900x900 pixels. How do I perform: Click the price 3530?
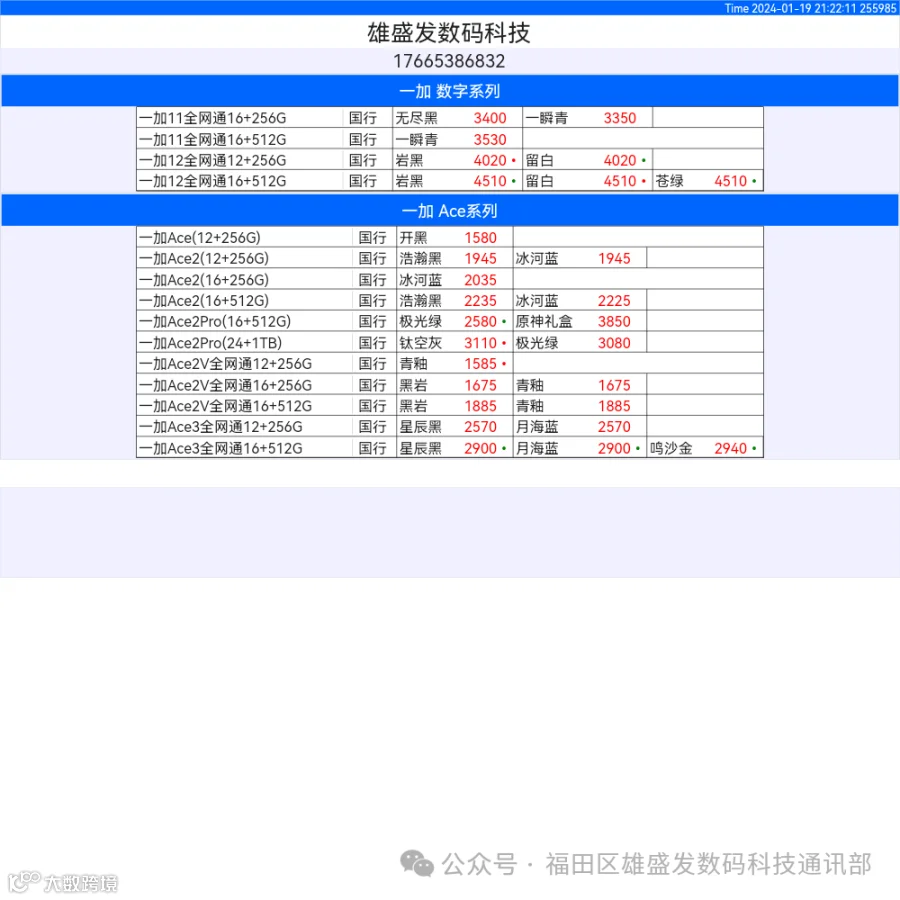(490, 139)
